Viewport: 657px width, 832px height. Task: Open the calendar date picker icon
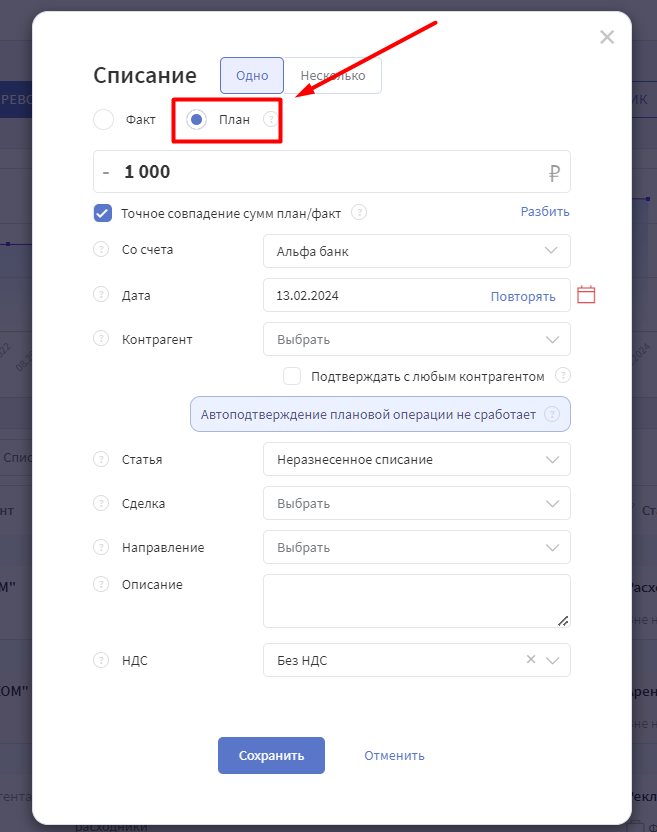(x=586, y=294)
